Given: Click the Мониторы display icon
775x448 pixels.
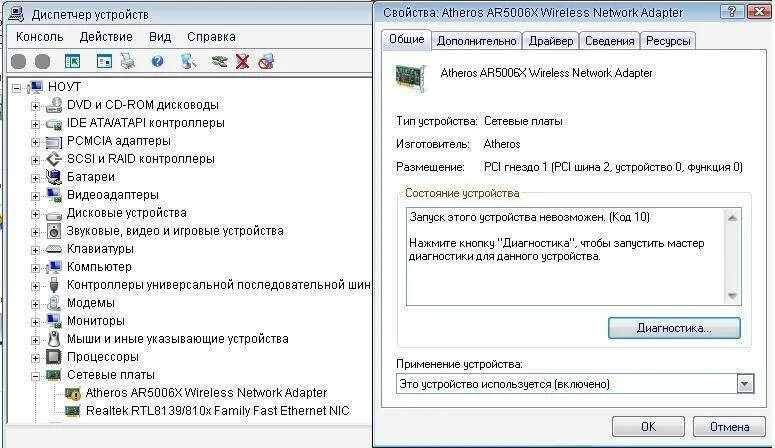Looking at the screenshot, I should pyautogui.click(x=54, y=320).
